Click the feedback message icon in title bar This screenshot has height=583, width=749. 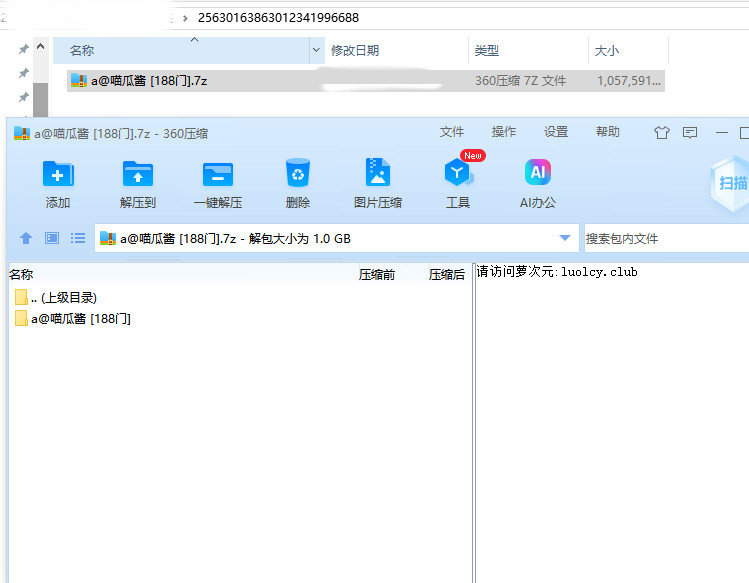tap(690, 132)
